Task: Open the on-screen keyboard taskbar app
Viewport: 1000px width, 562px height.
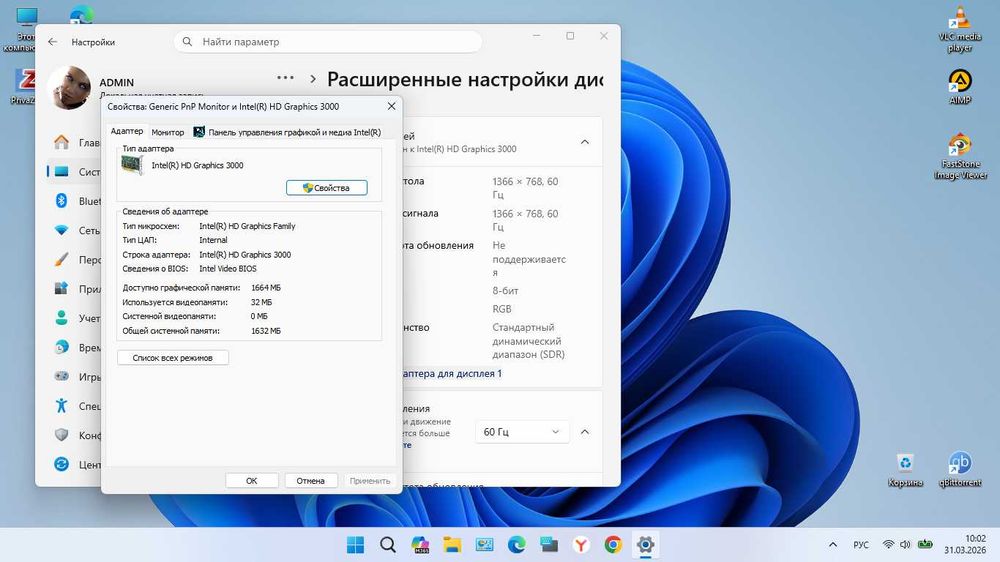Action: (548, 545)
